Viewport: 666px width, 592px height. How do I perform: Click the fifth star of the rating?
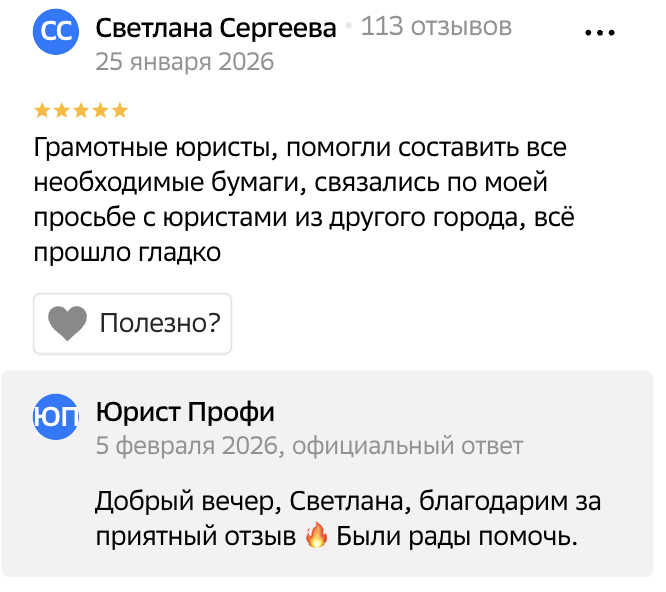(x=119, y=109)
